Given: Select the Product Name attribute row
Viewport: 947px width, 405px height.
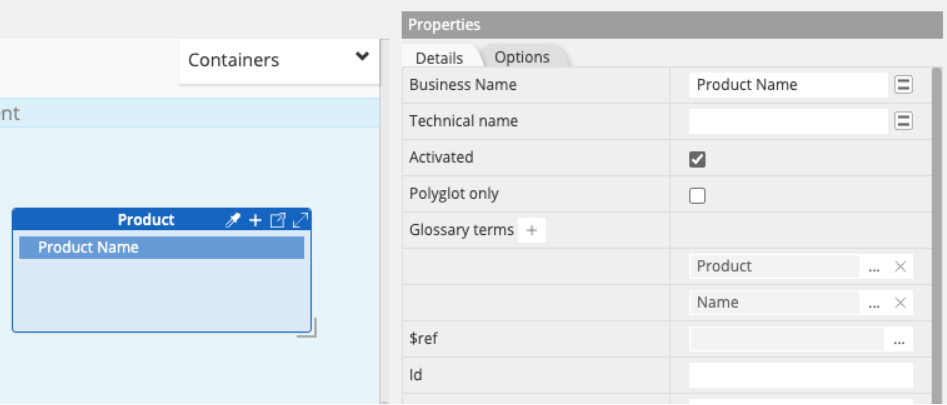Looking at the screenshot, I should click(161, 248).
